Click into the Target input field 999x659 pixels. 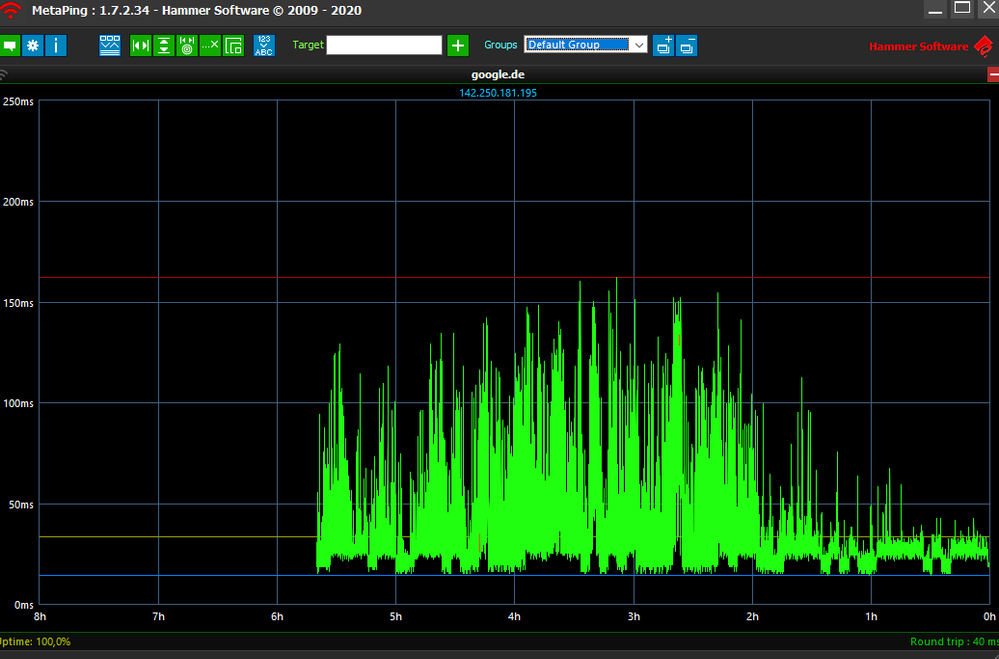click(x=384, y=45)
